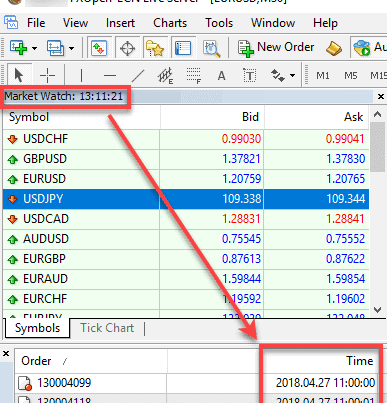Expand the Profiles dropdown arrow
Image resolution: width=387 pixels, height=403 pixels.
click(71, 48)
